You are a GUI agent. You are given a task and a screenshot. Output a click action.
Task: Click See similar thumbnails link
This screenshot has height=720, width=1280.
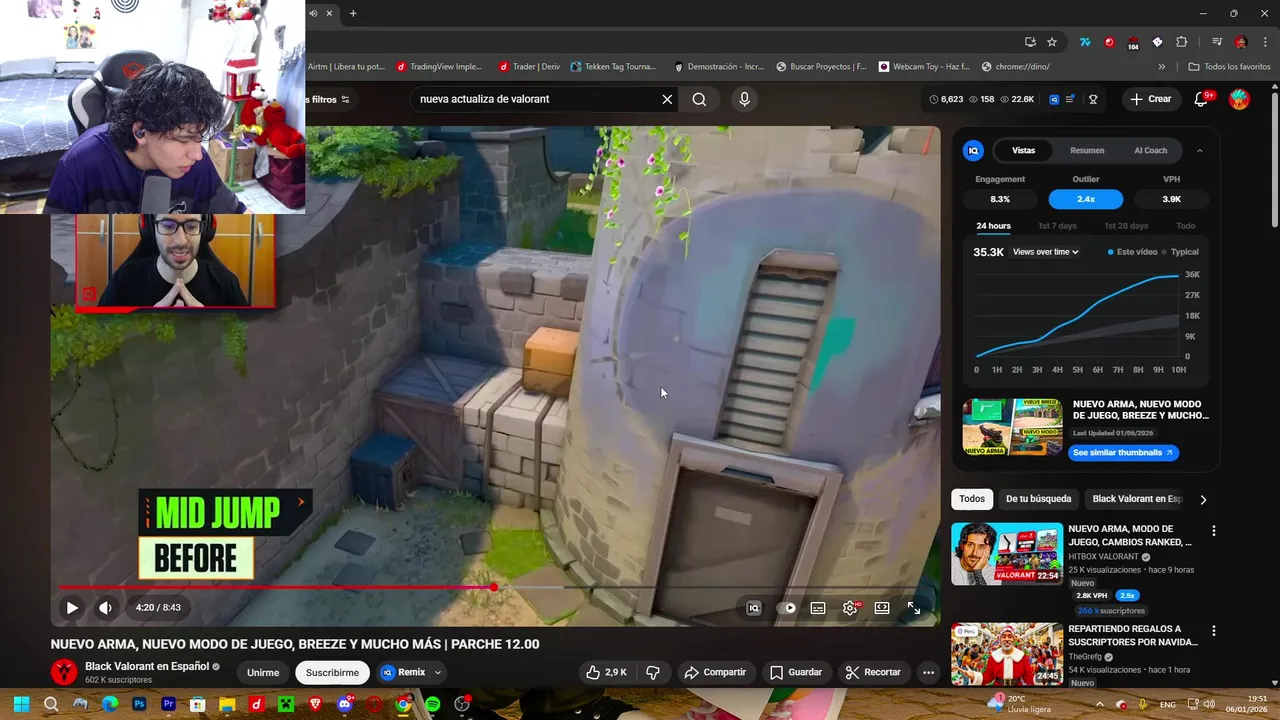click(x=1123, y=453)
